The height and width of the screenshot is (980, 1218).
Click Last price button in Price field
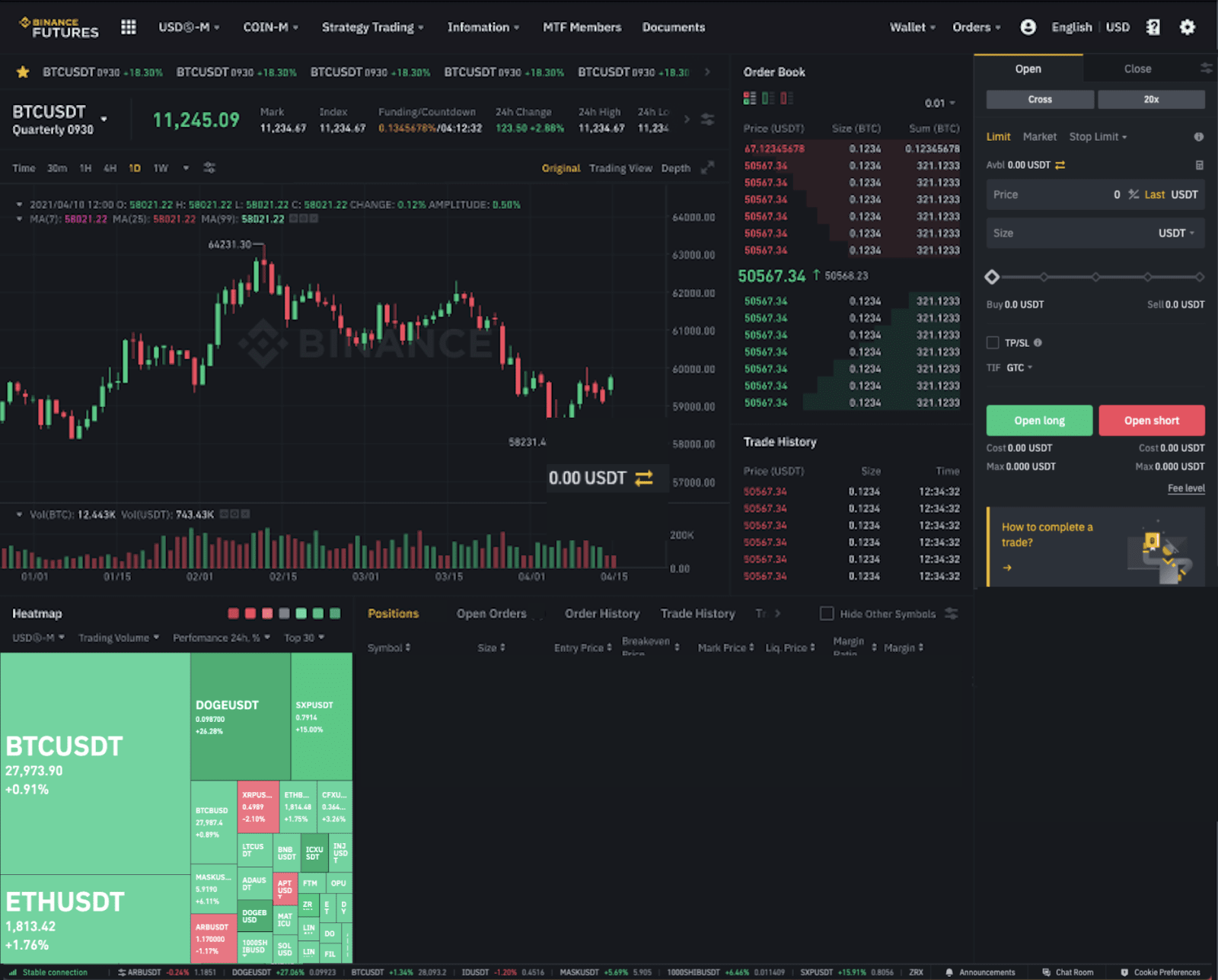point(1154,195)
